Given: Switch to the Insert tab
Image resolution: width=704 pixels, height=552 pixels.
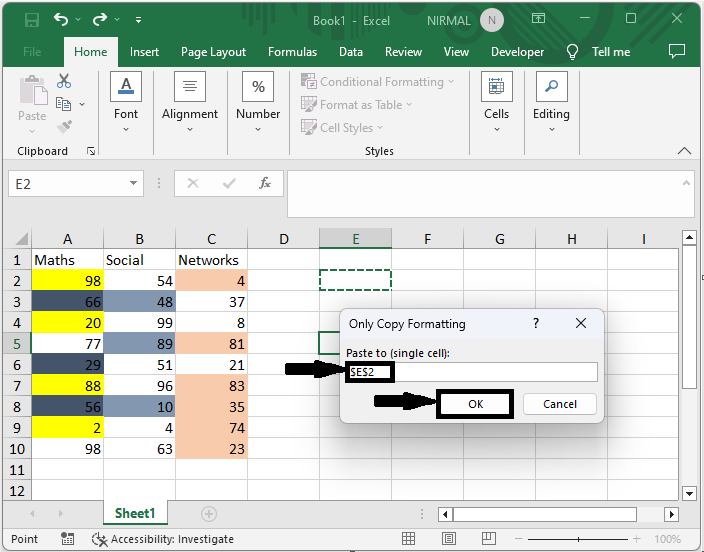Looking at the screenshot, I should click(144, 52).
